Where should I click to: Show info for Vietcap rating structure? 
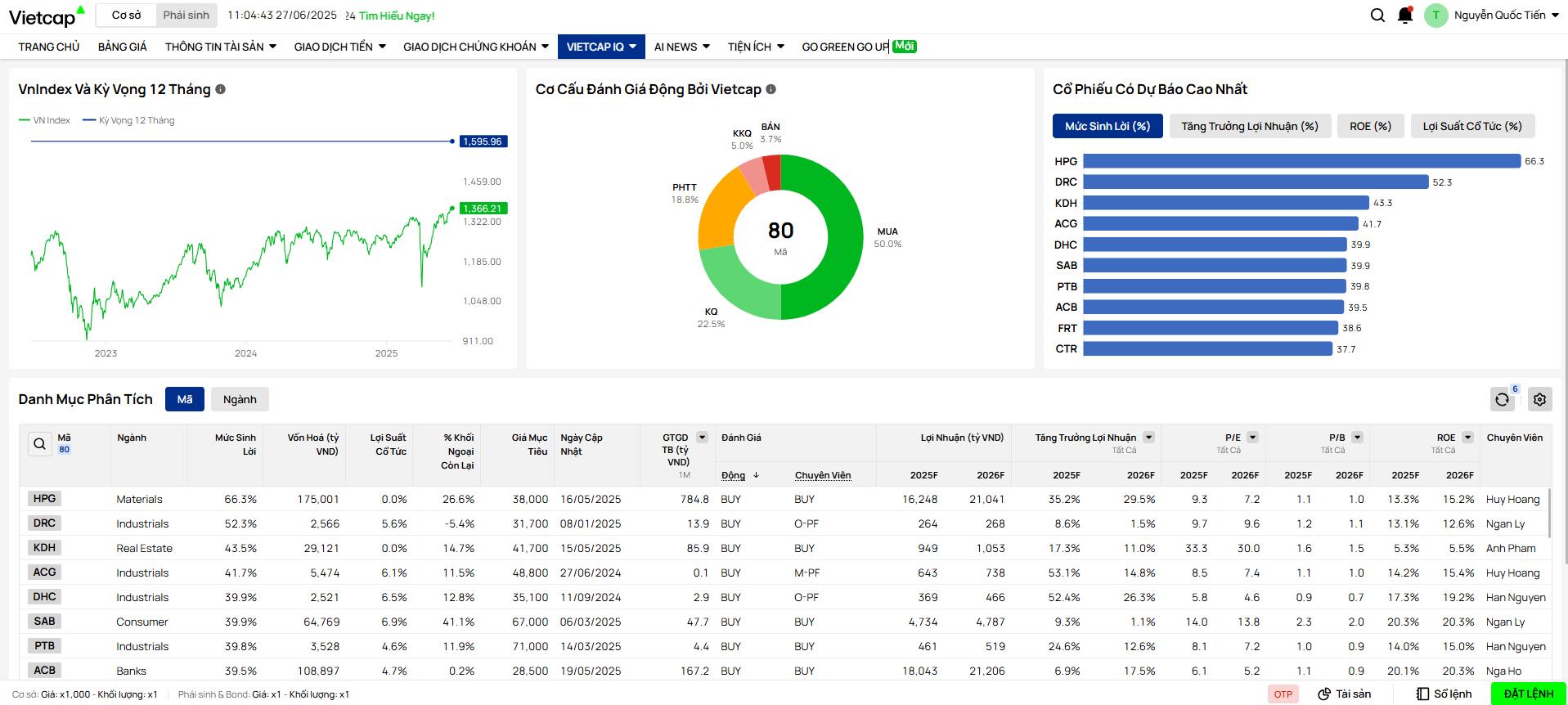pos(771,89)
